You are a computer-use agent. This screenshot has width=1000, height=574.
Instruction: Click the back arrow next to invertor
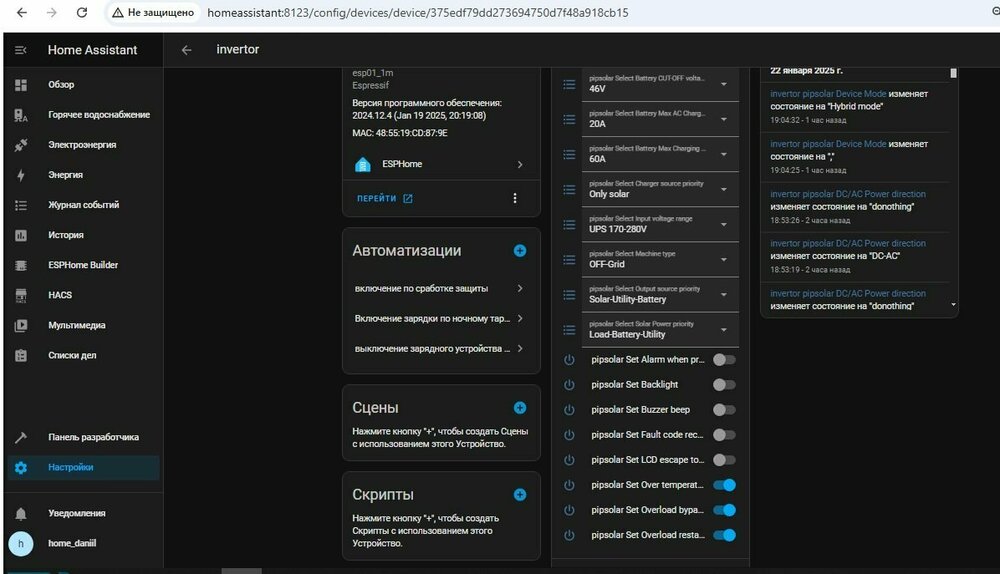click(x=186, y=50)
